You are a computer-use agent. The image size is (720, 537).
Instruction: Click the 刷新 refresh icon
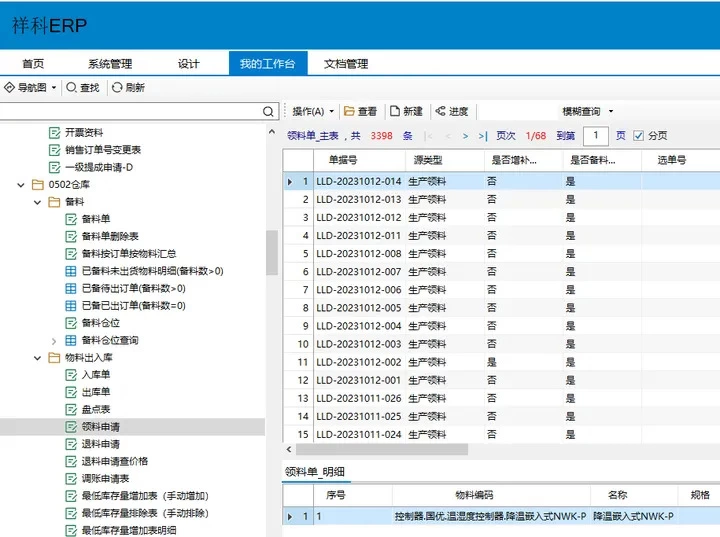pos(117,88)
